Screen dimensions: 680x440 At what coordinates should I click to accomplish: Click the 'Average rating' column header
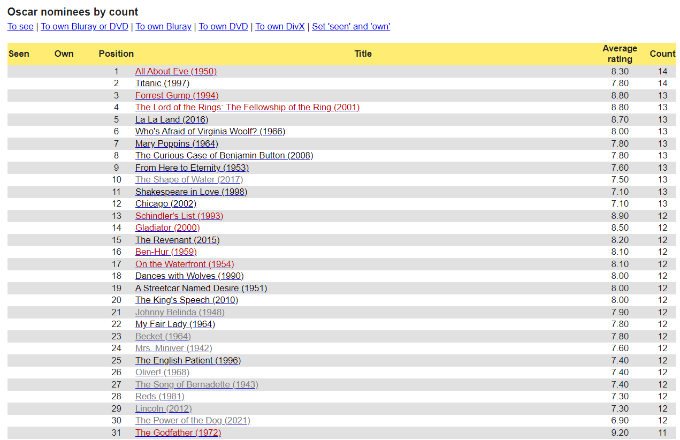click(x=619, y=53)
